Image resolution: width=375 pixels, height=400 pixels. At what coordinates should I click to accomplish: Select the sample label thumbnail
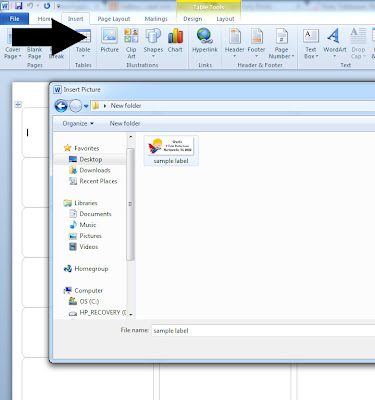pyautogui.click(x=171, y=150)
